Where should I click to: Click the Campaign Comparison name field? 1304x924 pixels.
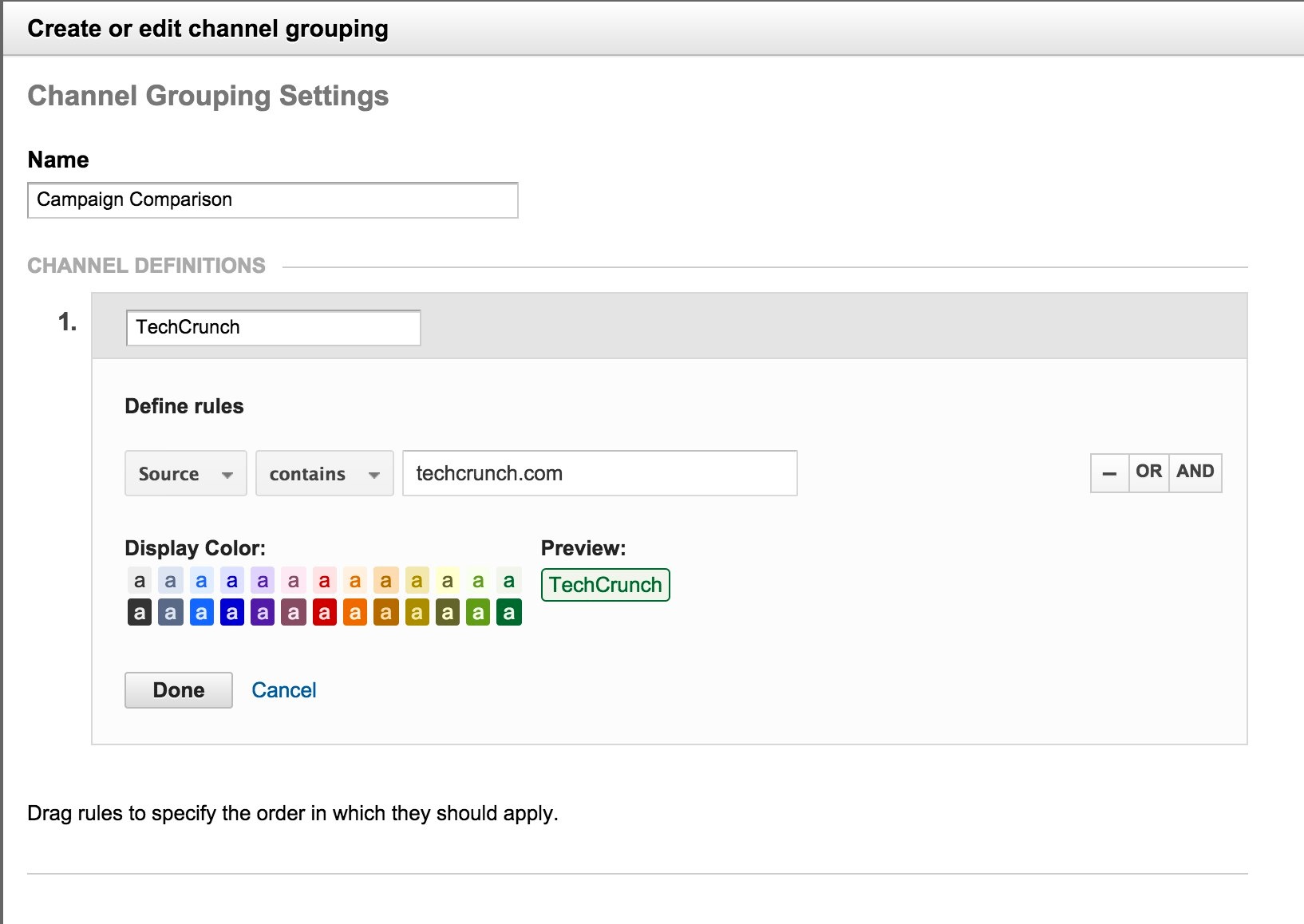pyautogui.click(x=271, y=199)
